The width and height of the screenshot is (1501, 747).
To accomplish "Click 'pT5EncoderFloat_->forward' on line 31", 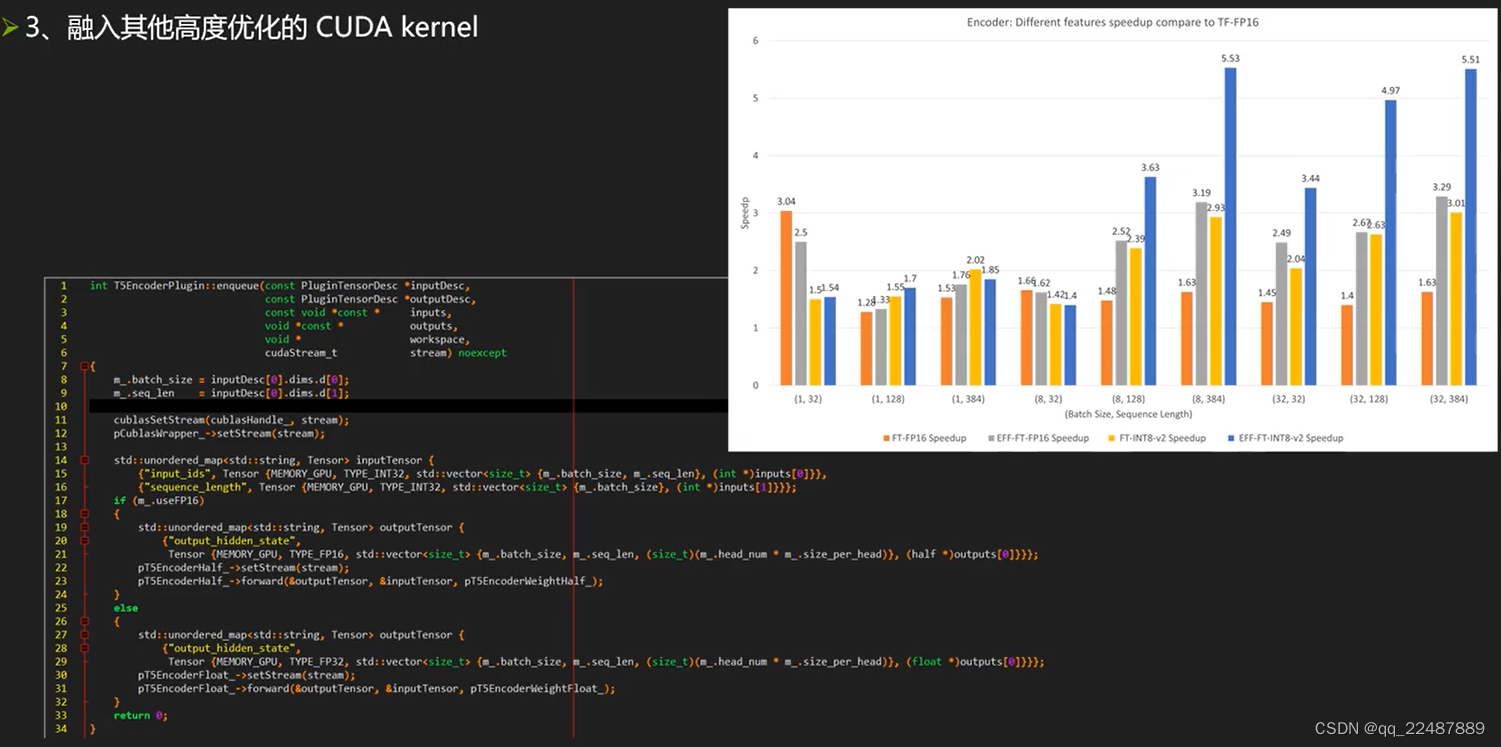I will click(x=214, y=689).
